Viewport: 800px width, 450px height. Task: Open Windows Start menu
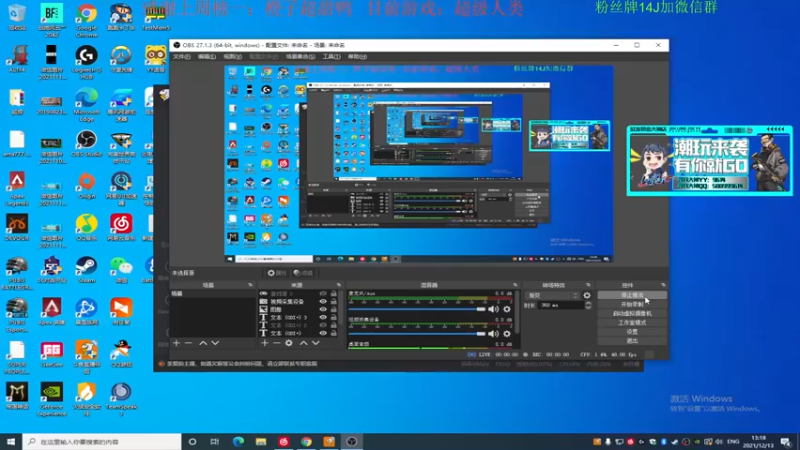(x=11, y=441)
